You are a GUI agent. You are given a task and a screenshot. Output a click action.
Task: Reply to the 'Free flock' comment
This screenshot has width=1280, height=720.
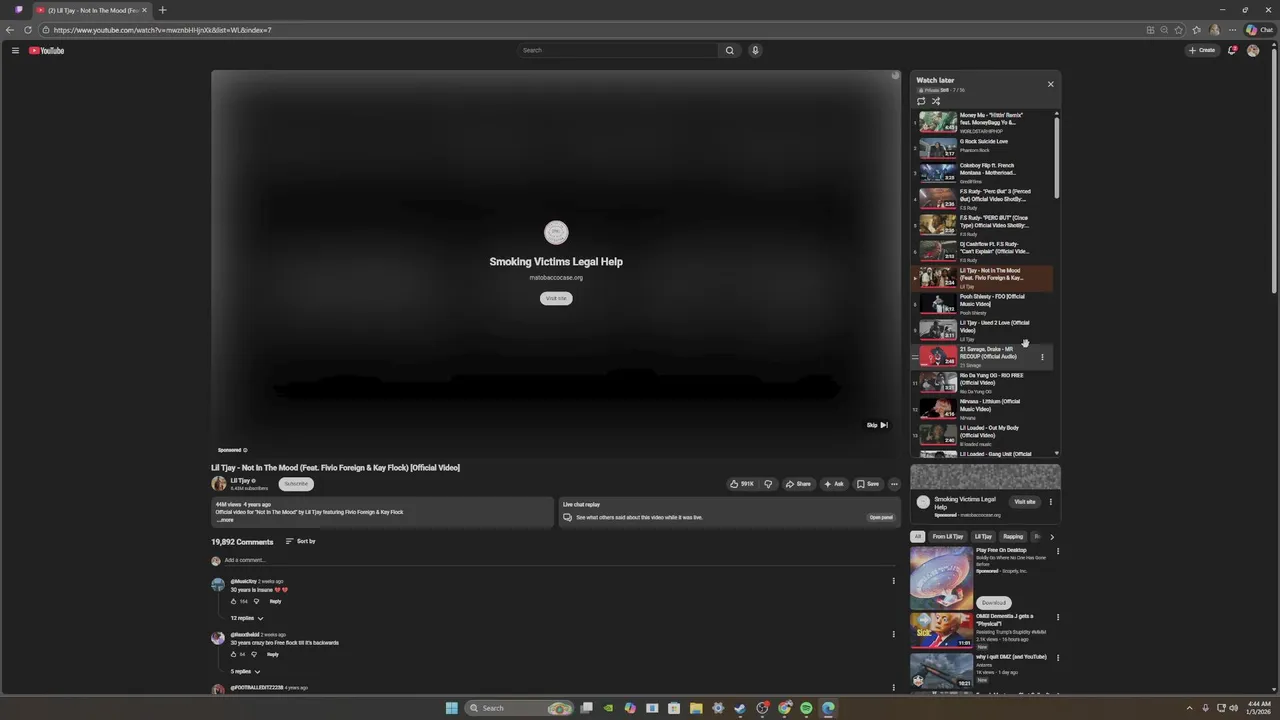[x=272, y=654]
